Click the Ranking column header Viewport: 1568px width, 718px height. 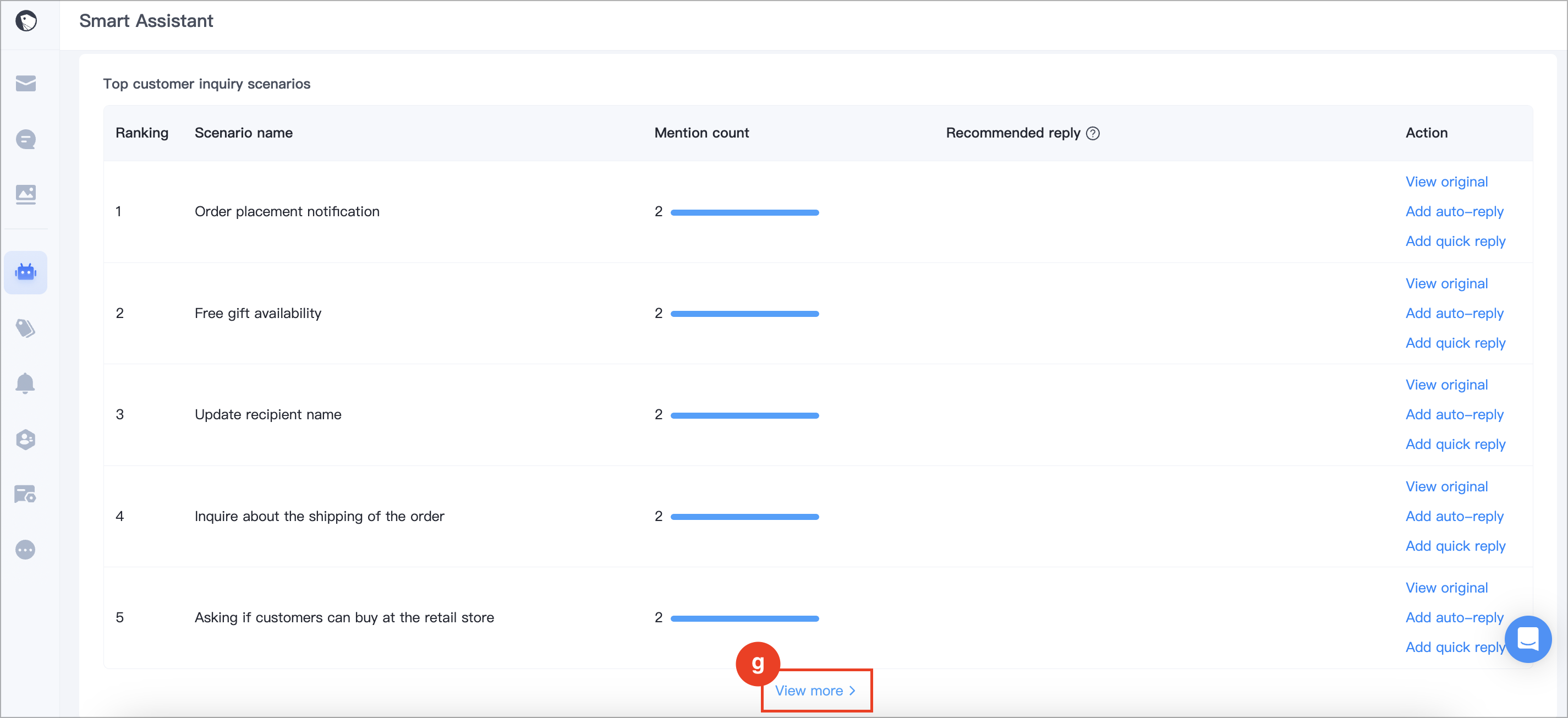(142, 133)
